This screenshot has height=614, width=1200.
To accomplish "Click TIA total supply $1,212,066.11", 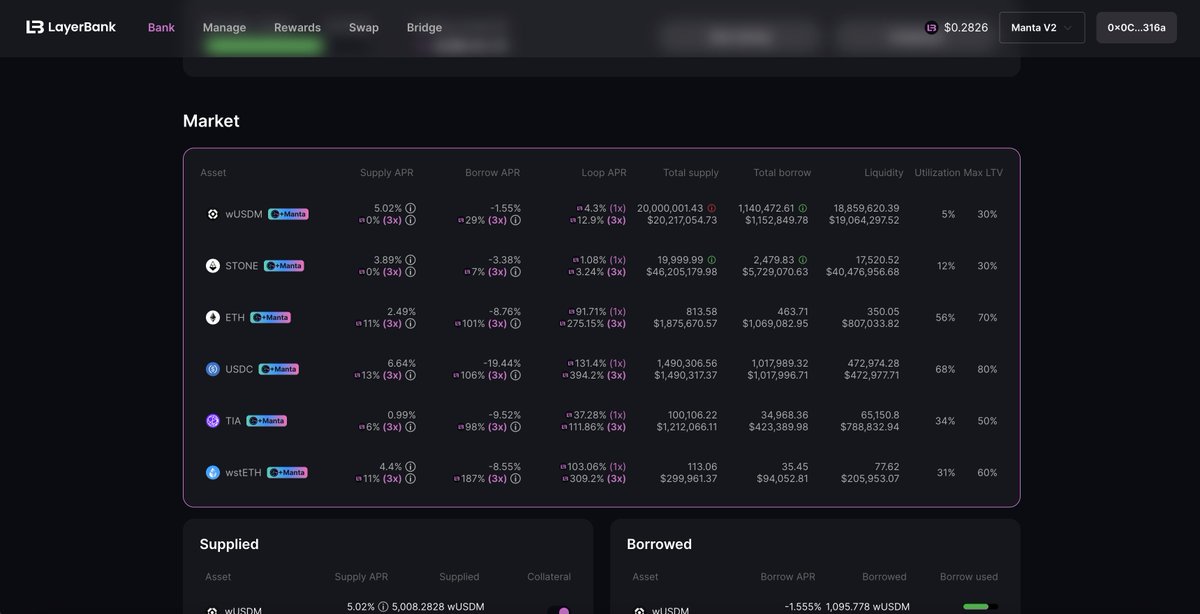I will (687, 427).
